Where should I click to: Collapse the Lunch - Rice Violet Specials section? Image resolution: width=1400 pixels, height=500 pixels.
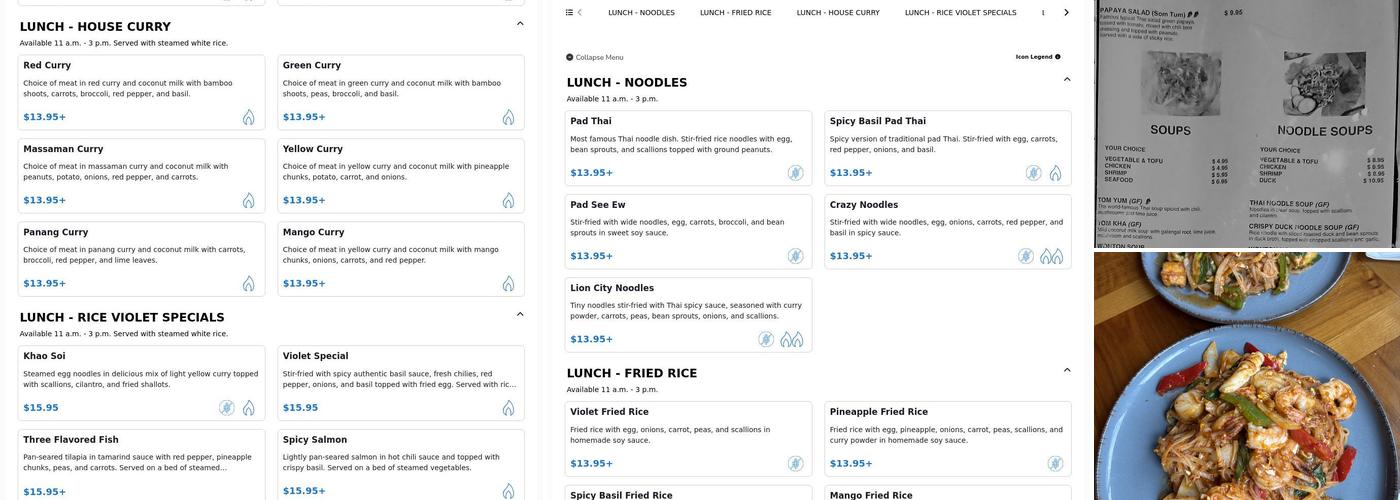click(520, 315)
